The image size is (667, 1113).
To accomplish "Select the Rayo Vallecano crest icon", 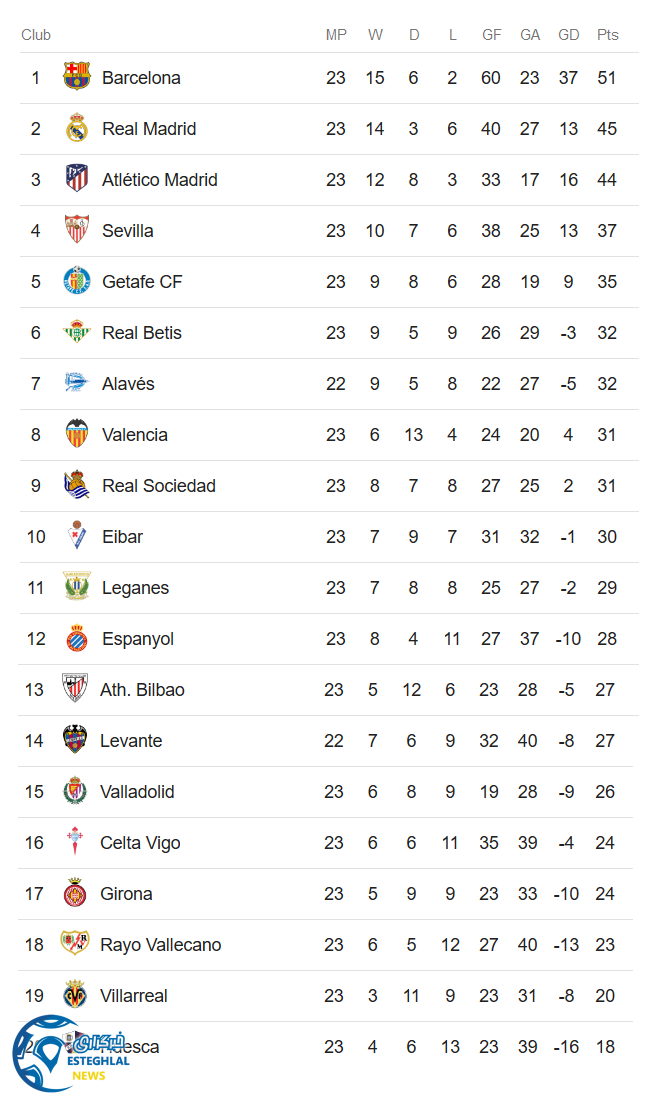I will (x=75, y=944).
